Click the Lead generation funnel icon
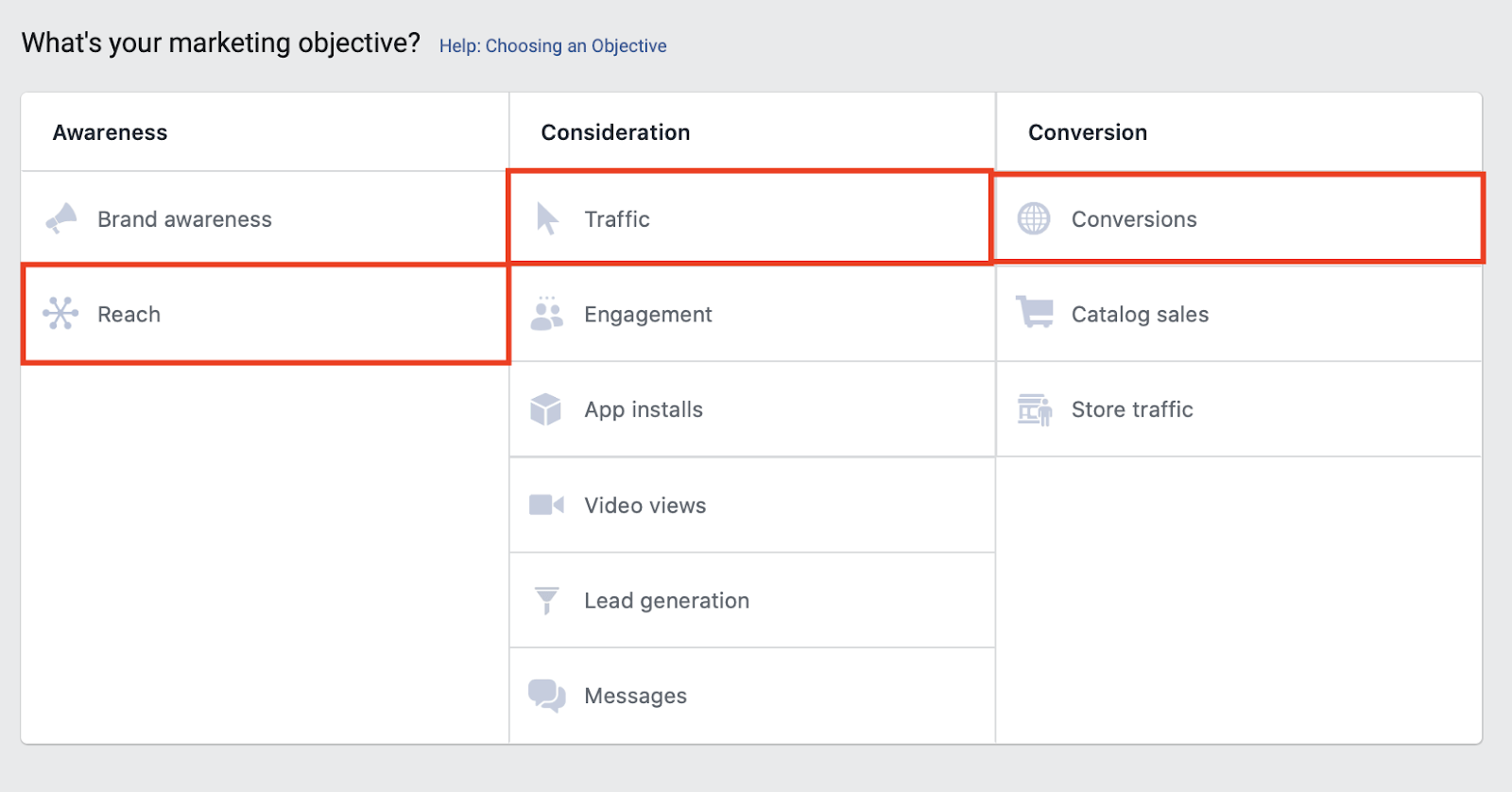Image resolution: width=1512 pixels, height=792 pixels. 546,600
